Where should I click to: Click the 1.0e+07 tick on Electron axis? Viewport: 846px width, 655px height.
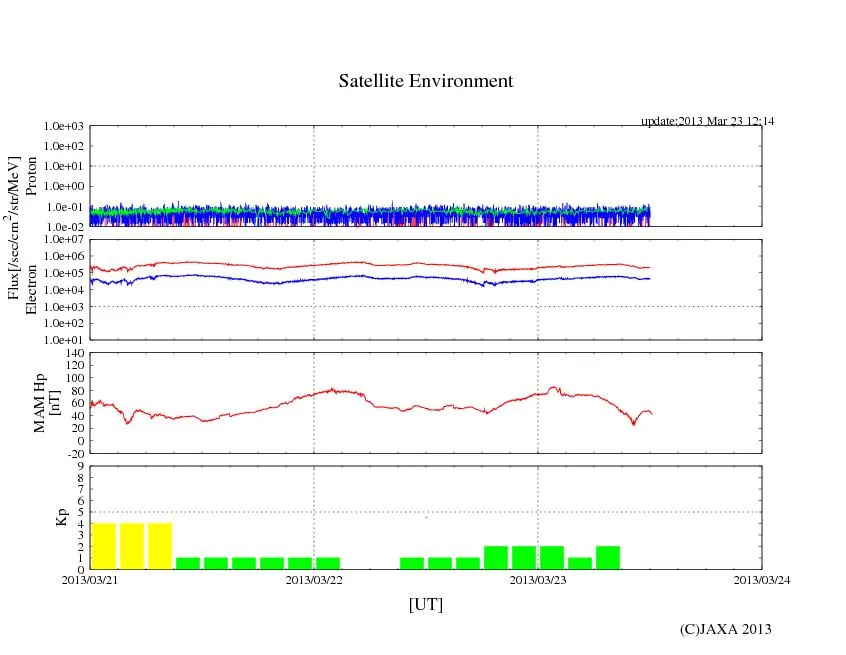(64, 239)
